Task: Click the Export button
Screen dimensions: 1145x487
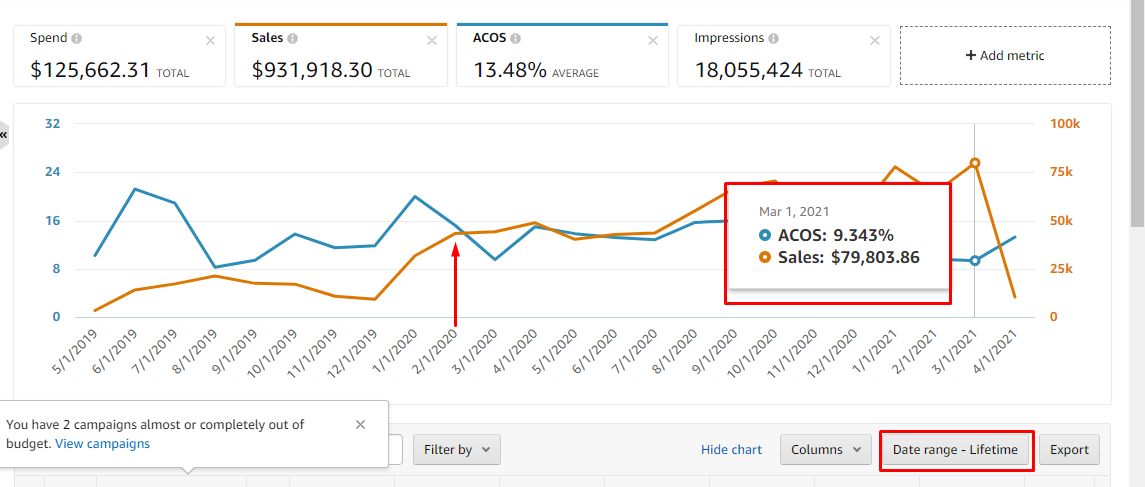Action: pyautogui.click(x=1069, y=450)
